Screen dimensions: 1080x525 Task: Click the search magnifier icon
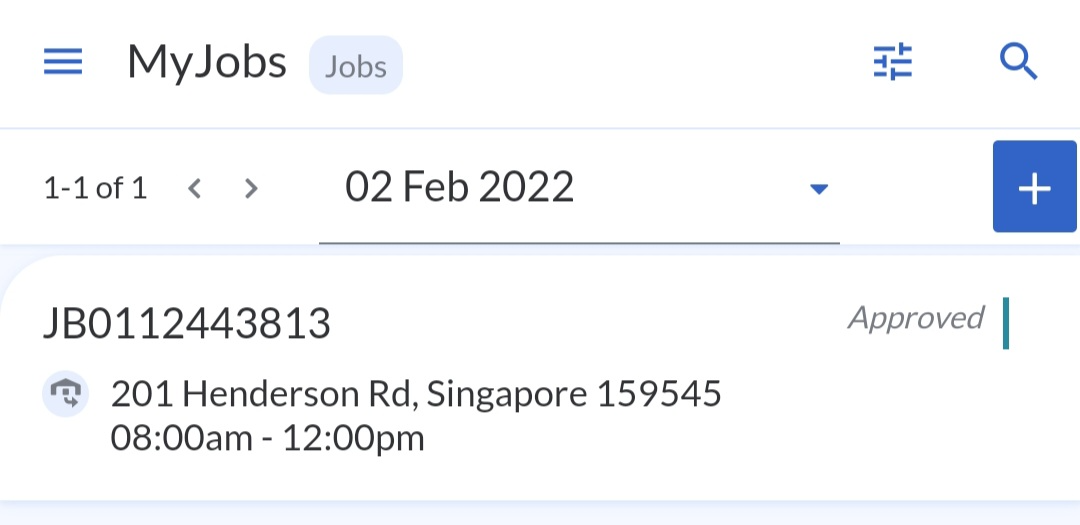coord(1019,63)
